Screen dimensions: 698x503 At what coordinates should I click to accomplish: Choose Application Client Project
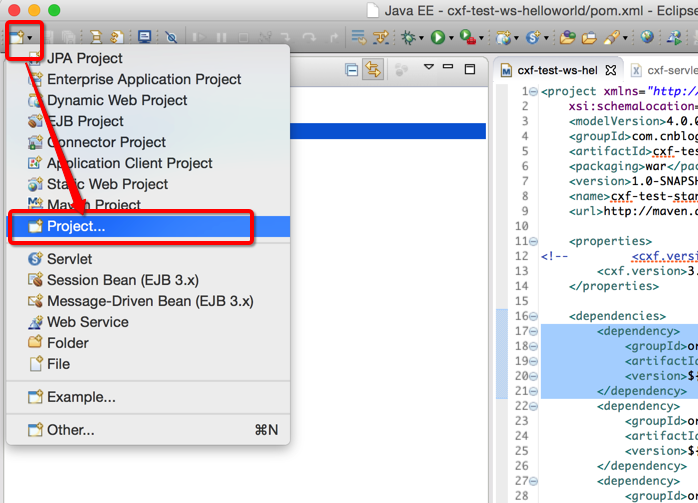tap(148, 163)
